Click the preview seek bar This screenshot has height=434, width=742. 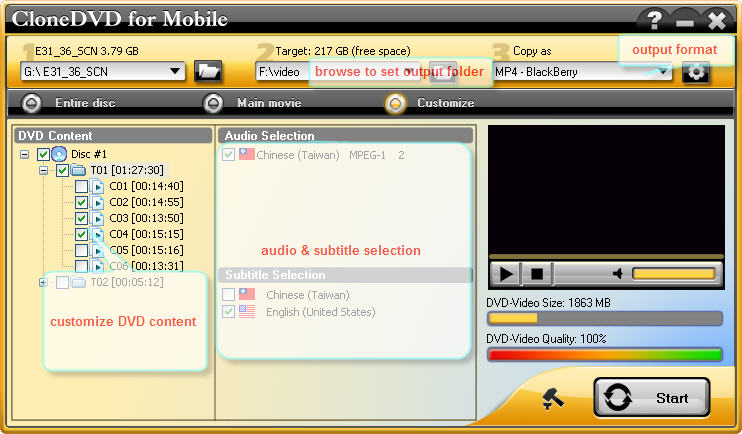pos(606,257)
